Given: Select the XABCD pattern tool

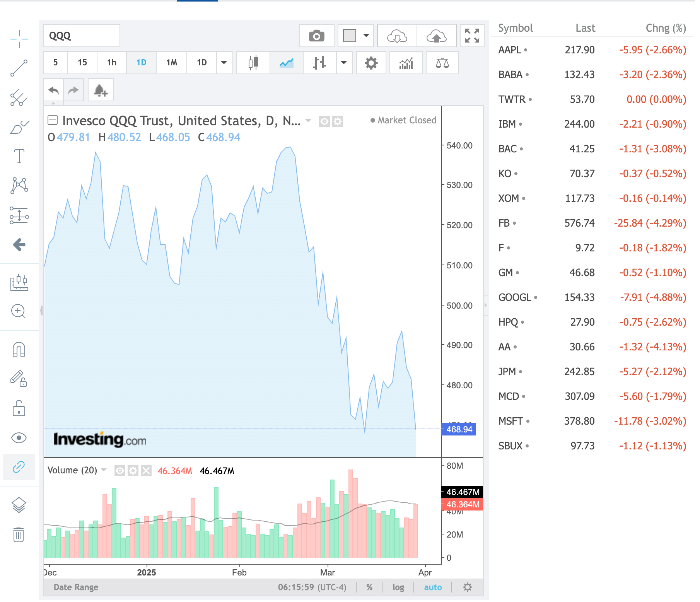Looking at the screenshot, I should [19, 185].
